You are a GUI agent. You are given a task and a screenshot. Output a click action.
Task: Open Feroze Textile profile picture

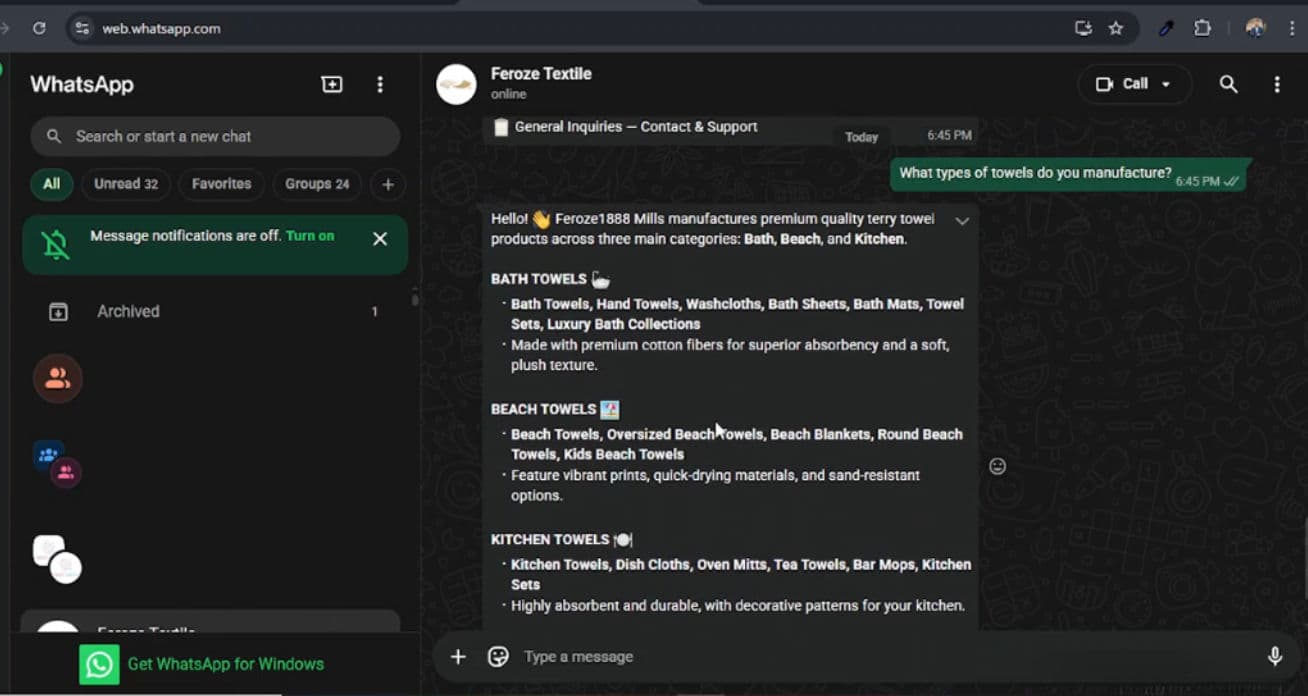[456, 84]
